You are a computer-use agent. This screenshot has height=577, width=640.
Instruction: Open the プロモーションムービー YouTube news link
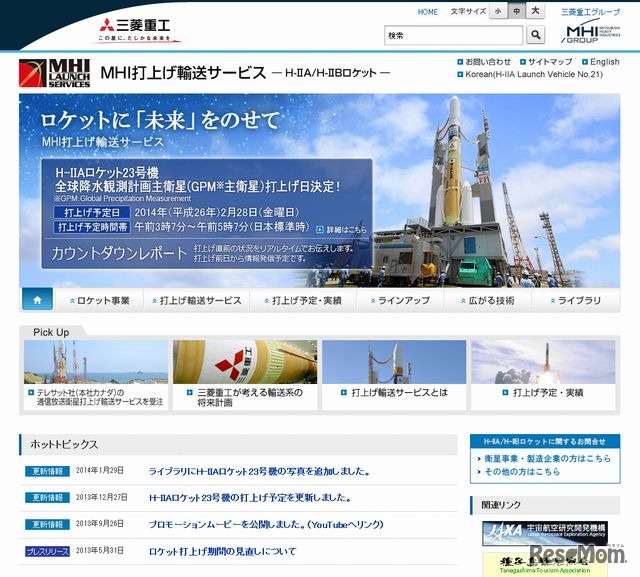tap(266, 524)
